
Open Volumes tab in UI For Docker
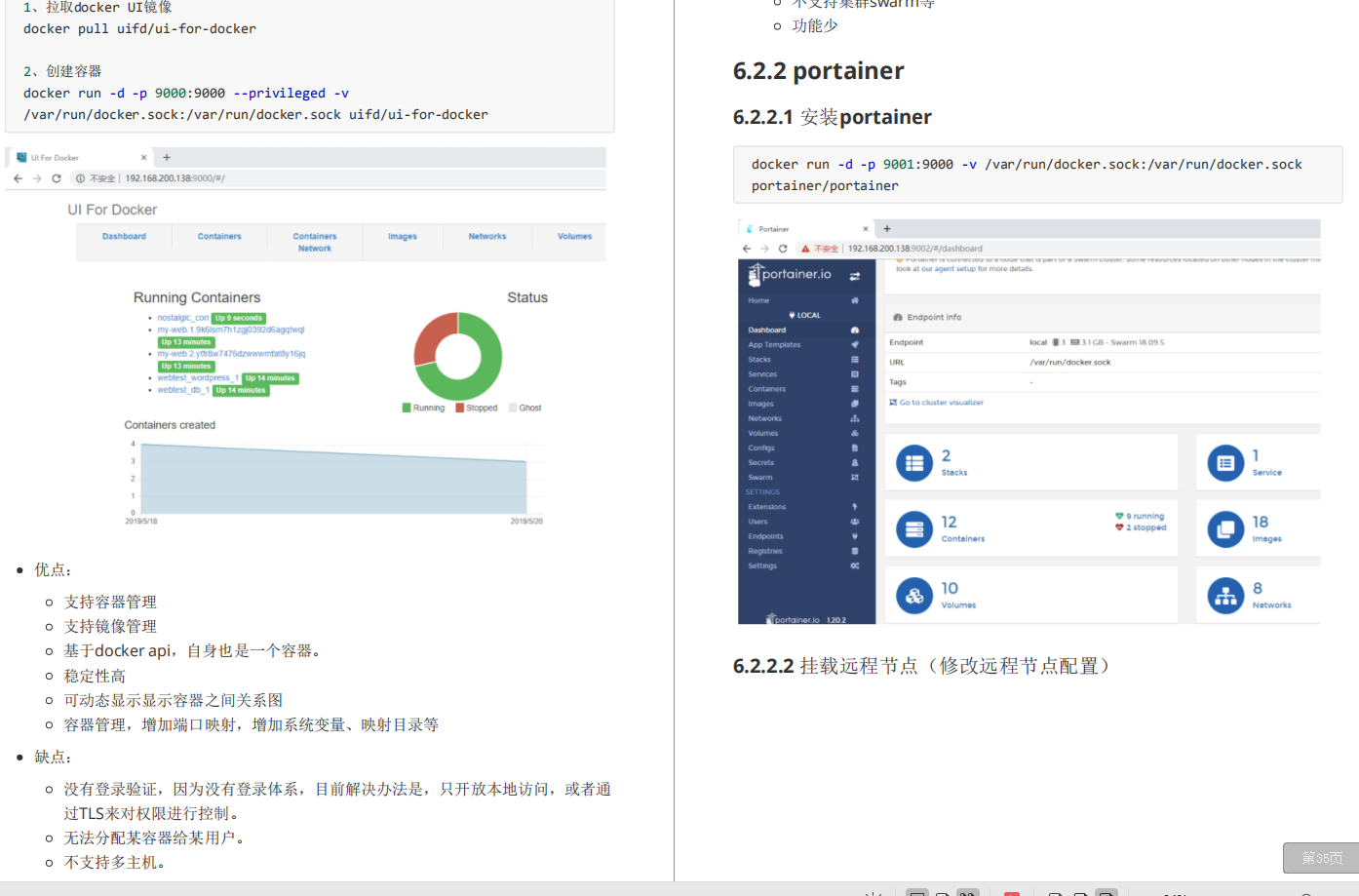[x=575, y=237]
